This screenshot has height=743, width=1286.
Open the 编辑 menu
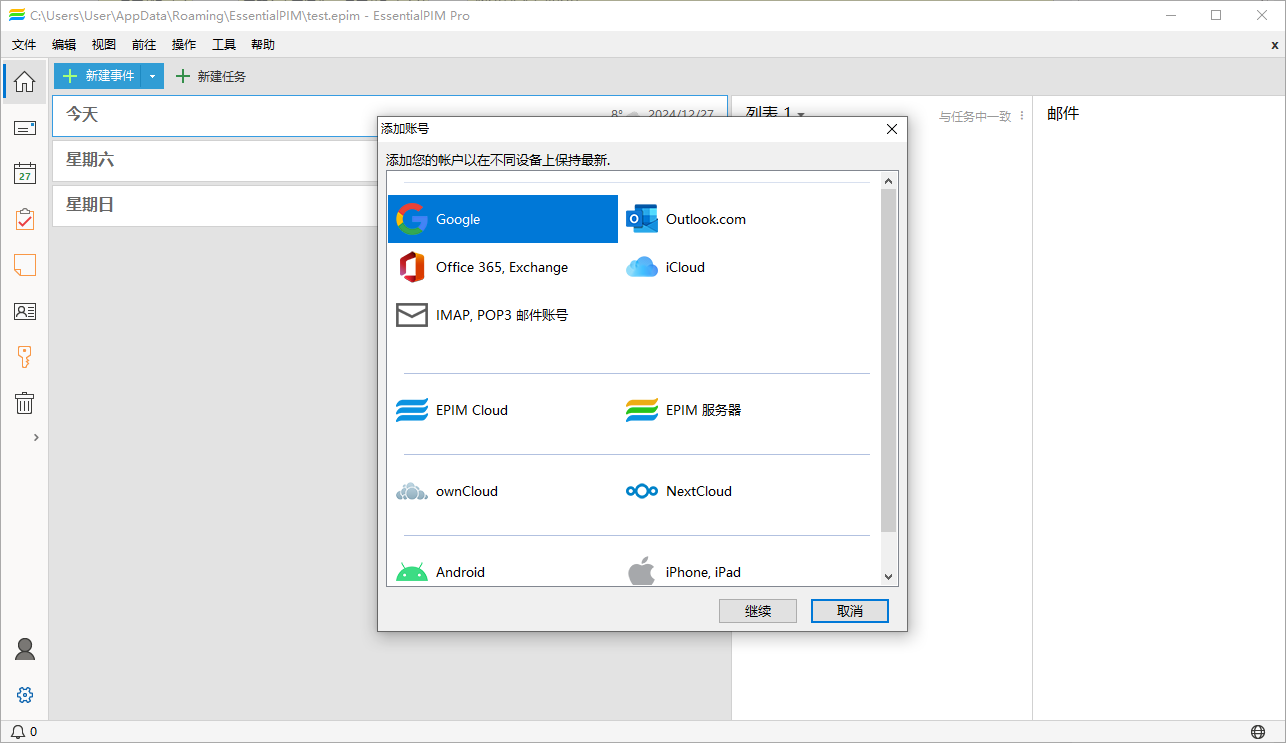pyautogui.click(x=64, y=45)
